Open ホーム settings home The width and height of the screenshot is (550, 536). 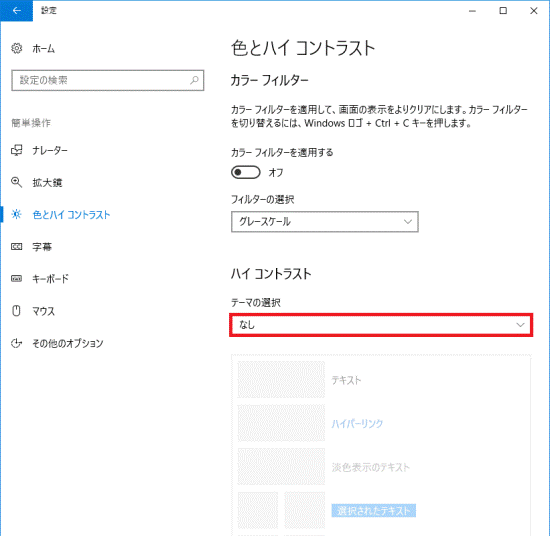pyautogui.click(x=43, y=48)
